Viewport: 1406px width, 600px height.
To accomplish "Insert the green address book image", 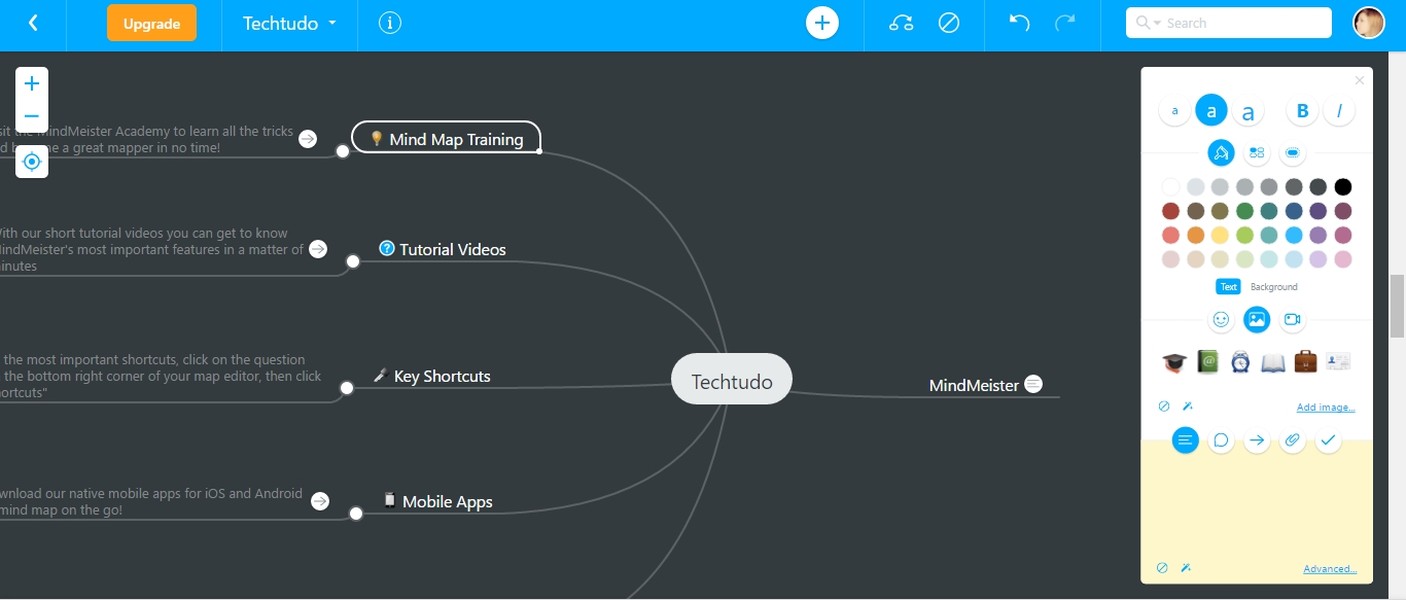I will coord(1208,361).
